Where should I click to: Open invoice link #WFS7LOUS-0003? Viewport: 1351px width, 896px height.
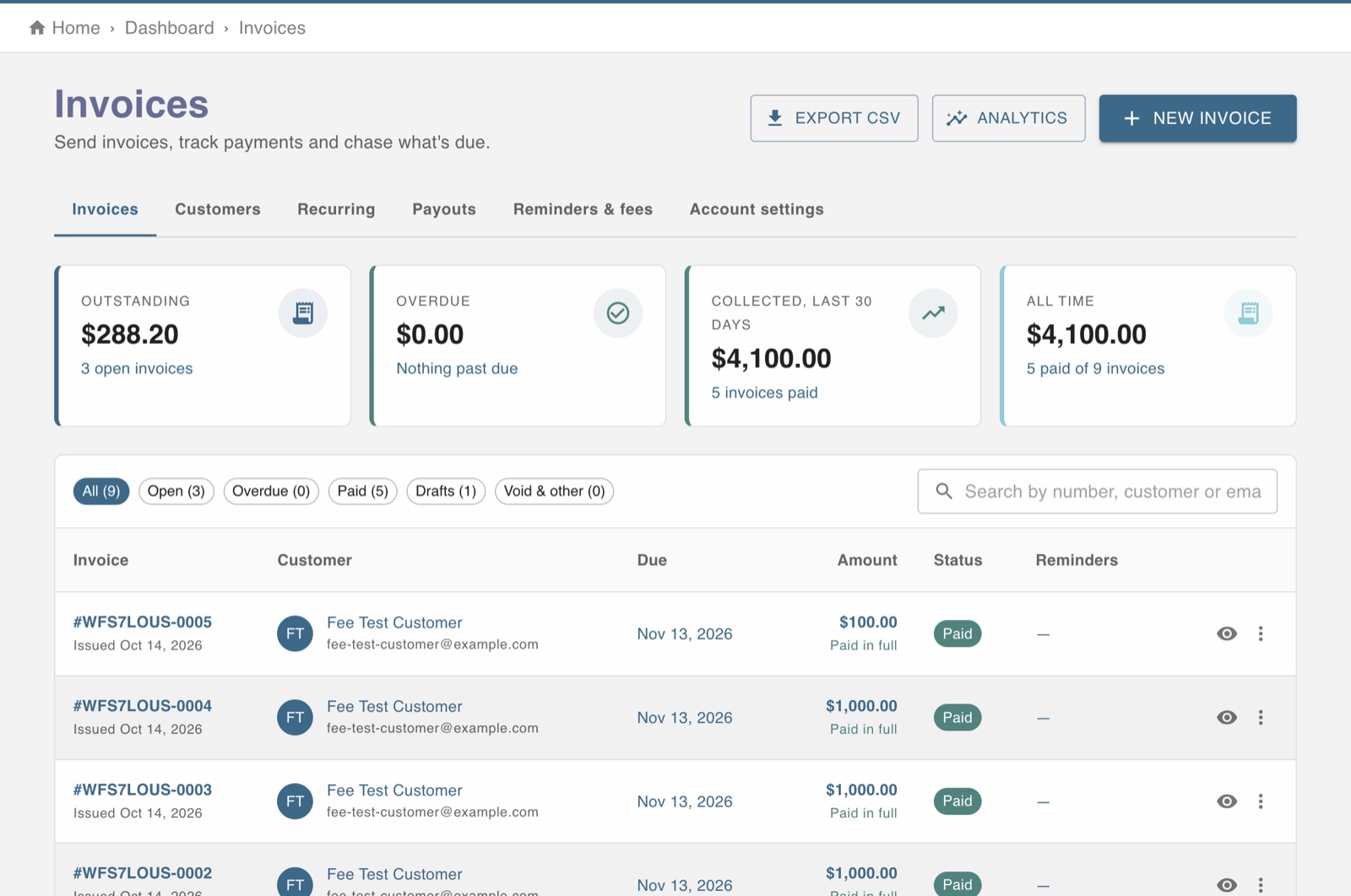tap(143, 790)
